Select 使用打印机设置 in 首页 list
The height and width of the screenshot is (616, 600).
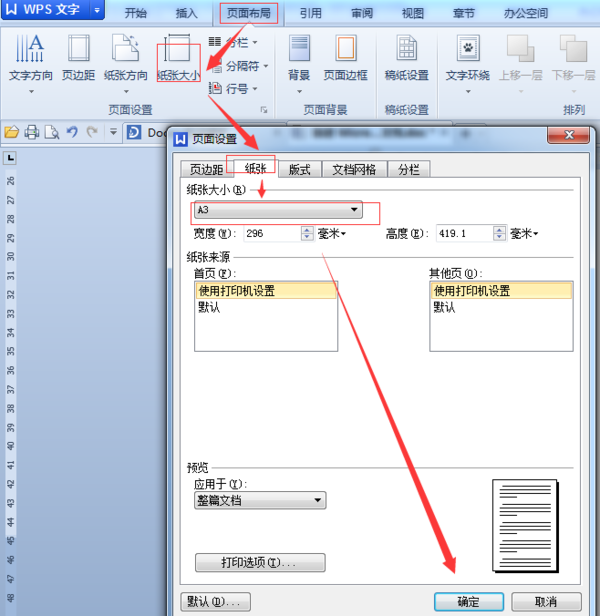(266, 291)
